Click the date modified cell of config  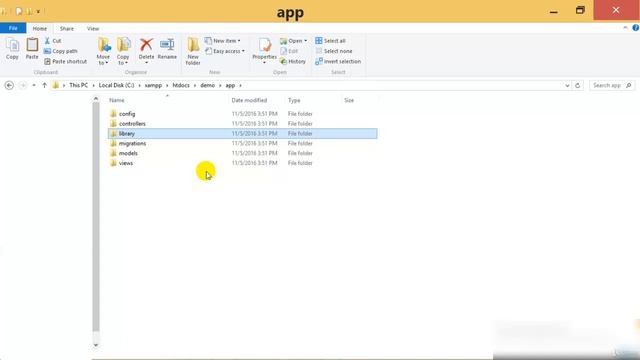254,114
